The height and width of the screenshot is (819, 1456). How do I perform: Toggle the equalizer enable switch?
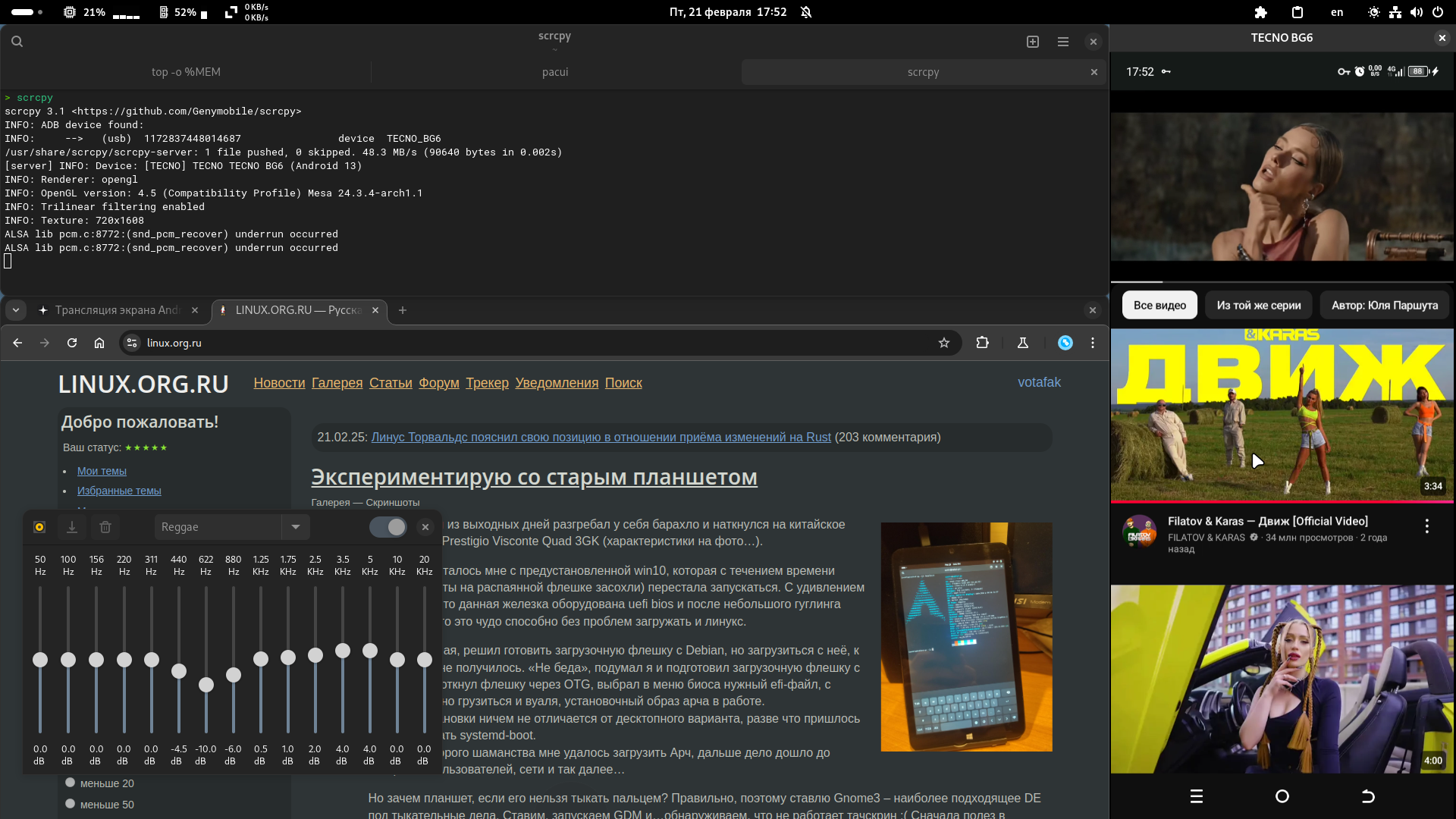388,527
